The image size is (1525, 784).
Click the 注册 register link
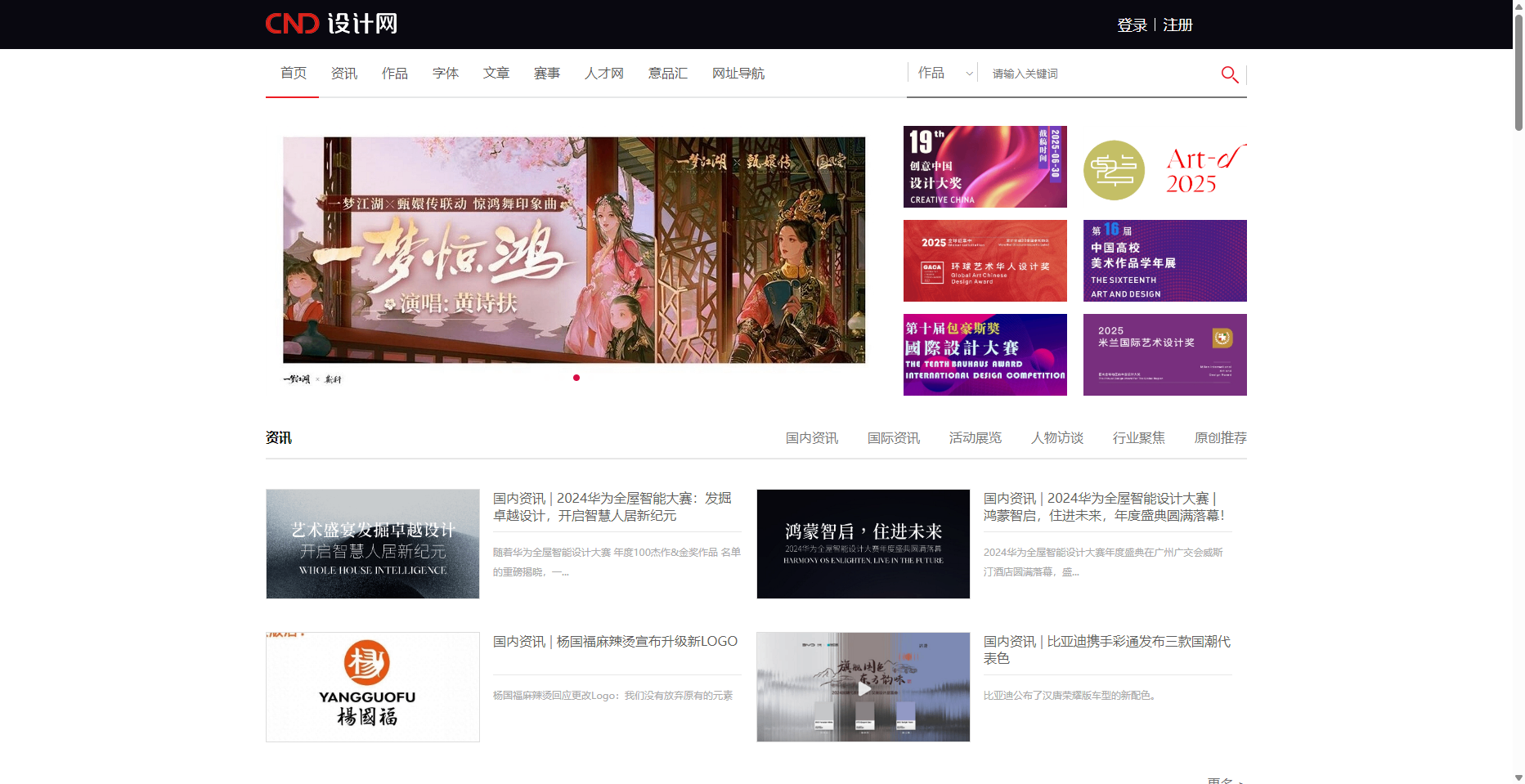(x=1177, y=25)
